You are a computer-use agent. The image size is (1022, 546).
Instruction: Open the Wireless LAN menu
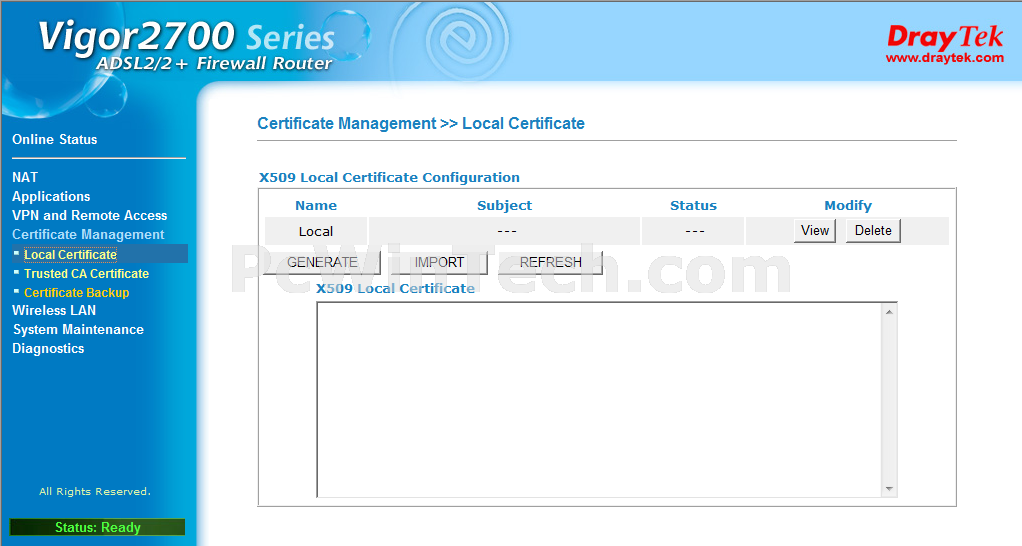point(54,310)
